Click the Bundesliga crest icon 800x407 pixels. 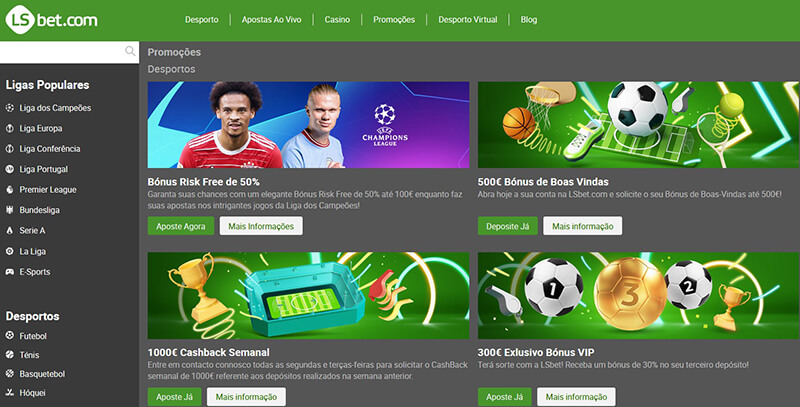pyautogui.click(x=10, y=210)
